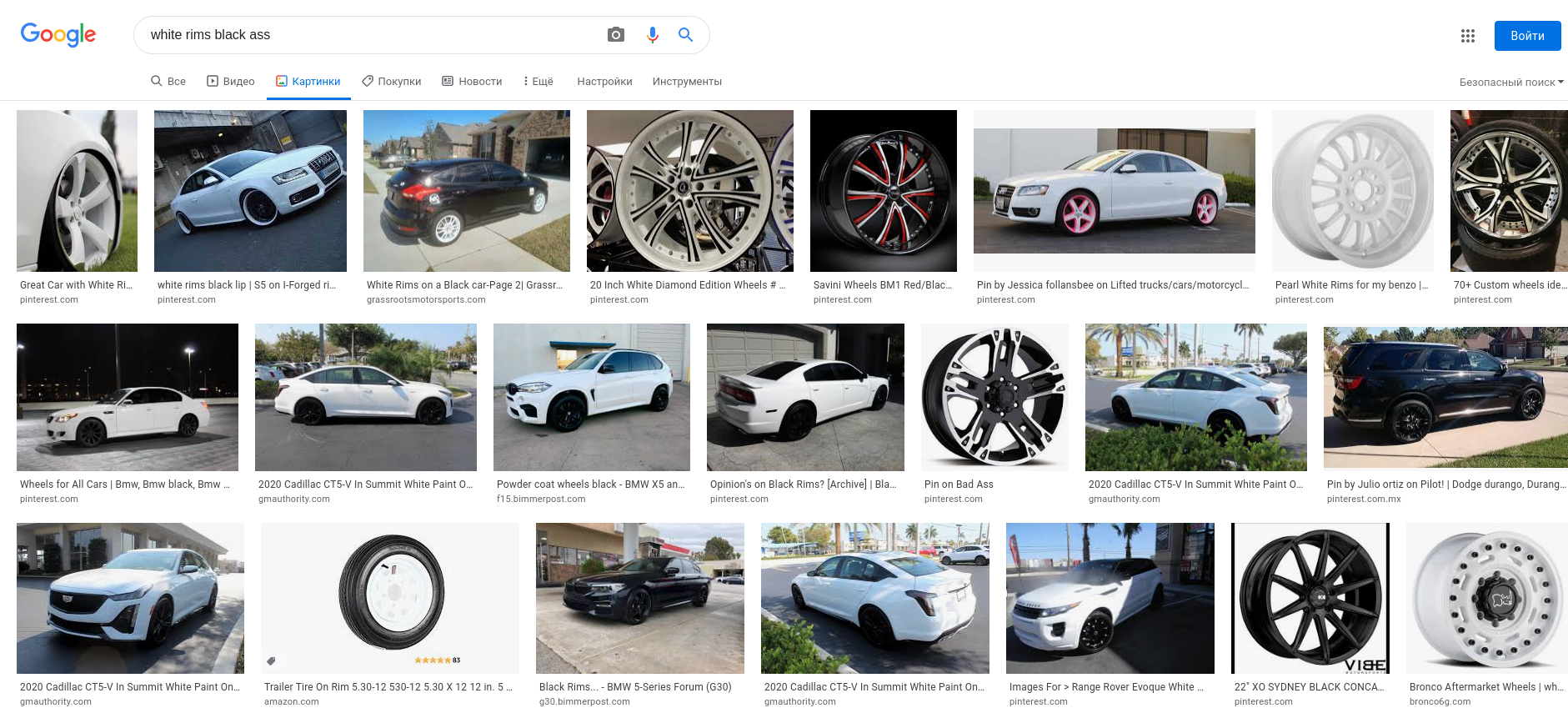Open Настройки menu
Screen dimensions: 1568x713
[x=604, y=82]
